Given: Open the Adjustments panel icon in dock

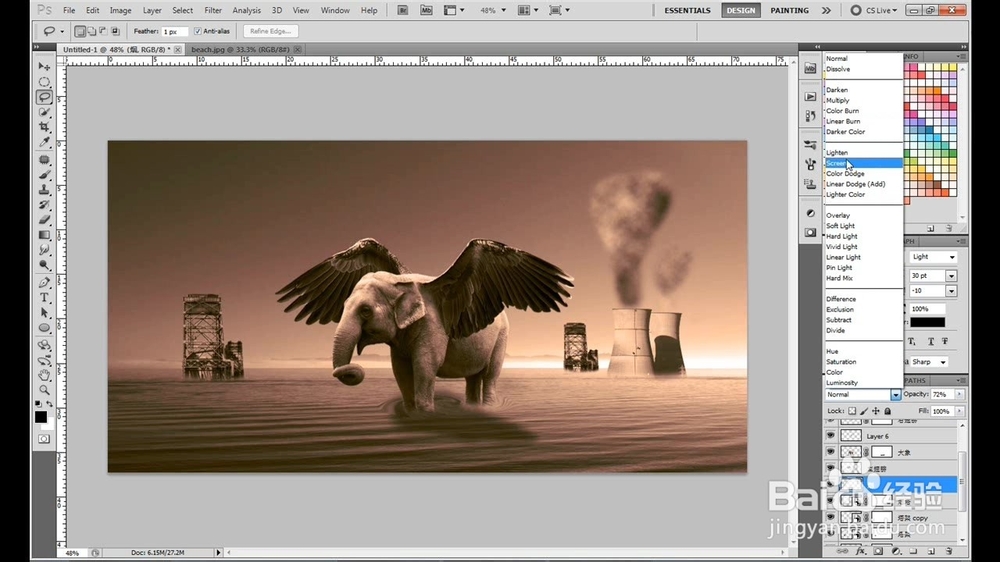Looking at the screenshot, I should [810, 213].
